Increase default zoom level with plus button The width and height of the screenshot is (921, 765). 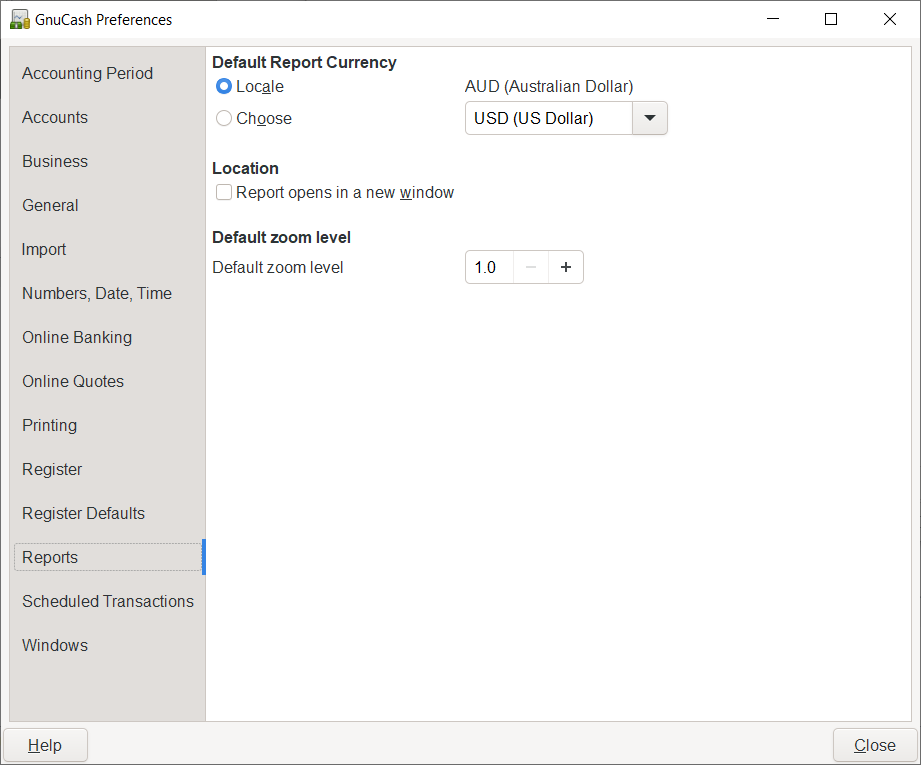pos(566,267)
